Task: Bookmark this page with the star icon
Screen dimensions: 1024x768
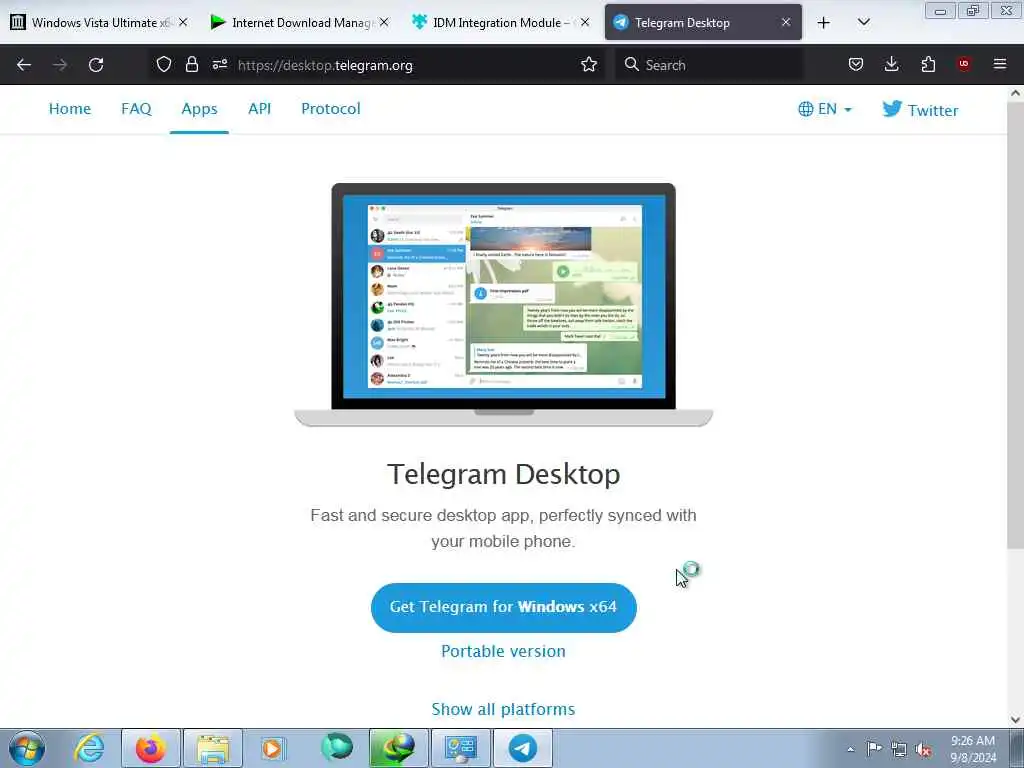Action: [x=589, y=64]
